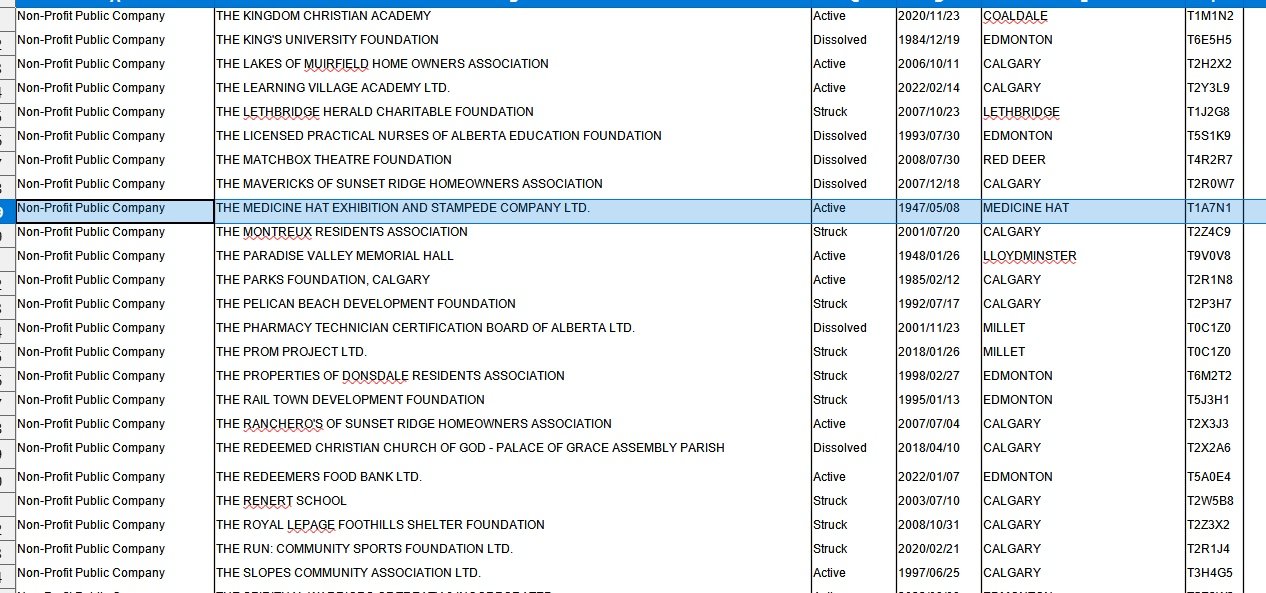Select THE MAVERICKS OF SUNSET RIDGE HOMEOWNERS ASSOCIATION
Screen dimensions: 1266x593
[x=512, y=184]
